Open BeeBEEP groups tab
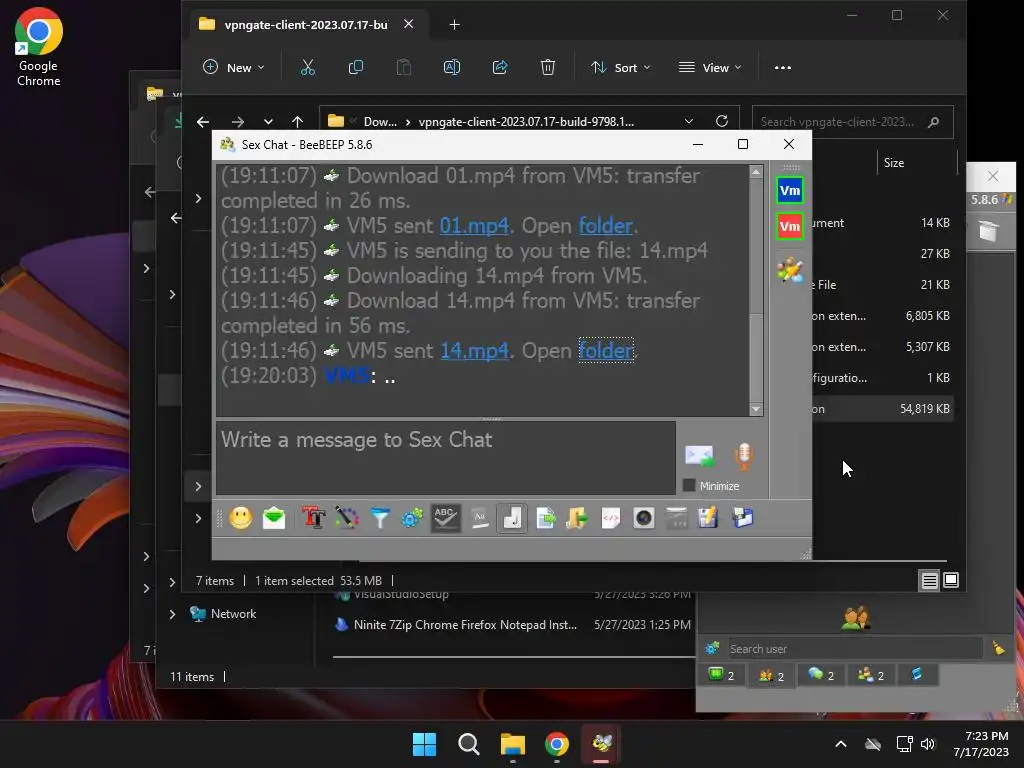The image size is (1024, 768). click(x=871, y=675)
